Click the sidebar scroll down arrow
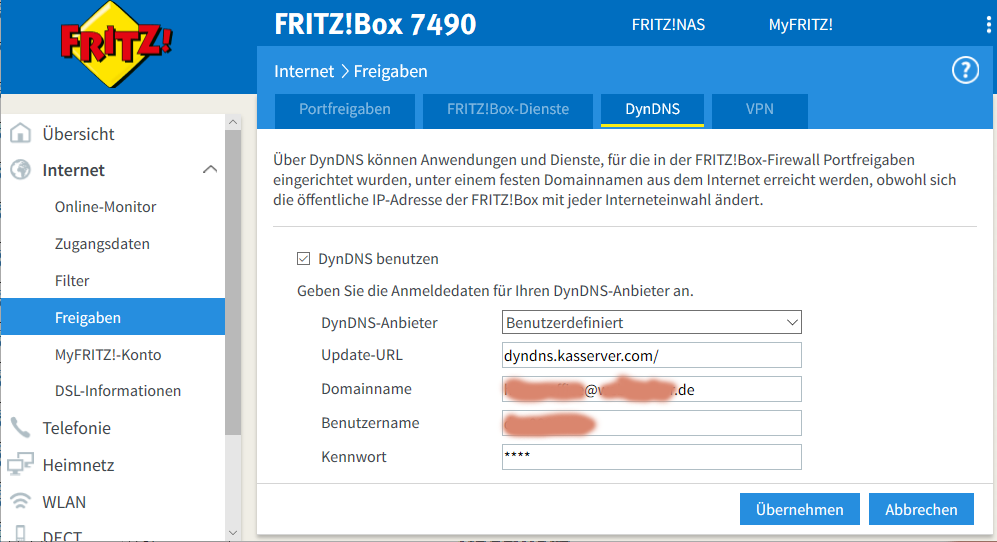 coord(232,533)
